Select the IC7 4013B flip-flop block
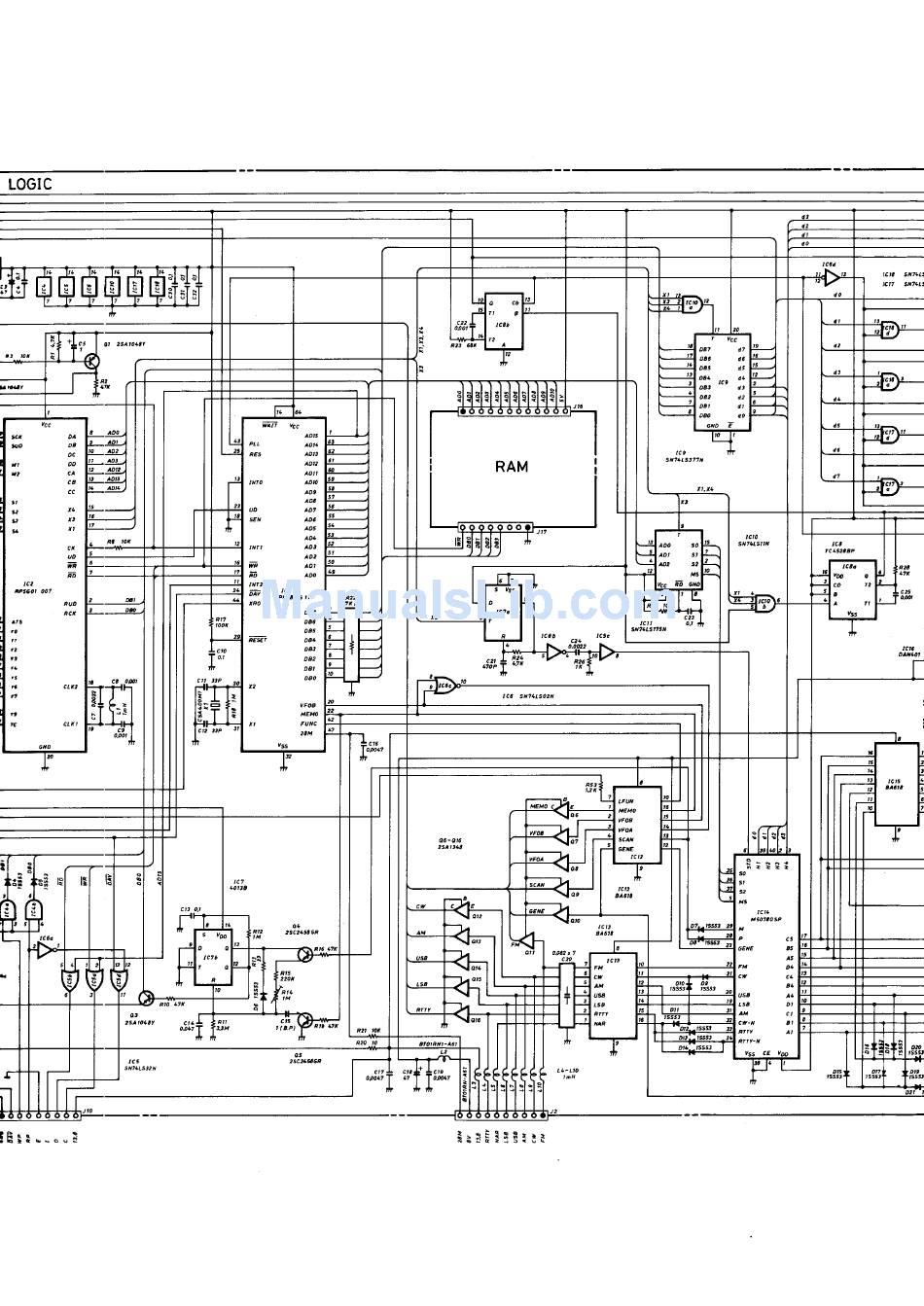Image resolution: width=924 pixels, height=1306 pixels. tap(212, 958)
